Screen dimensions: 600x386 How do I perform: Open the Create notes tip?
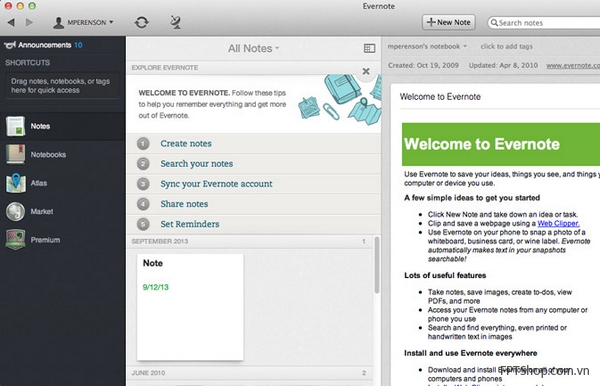(x=253, y=143)
